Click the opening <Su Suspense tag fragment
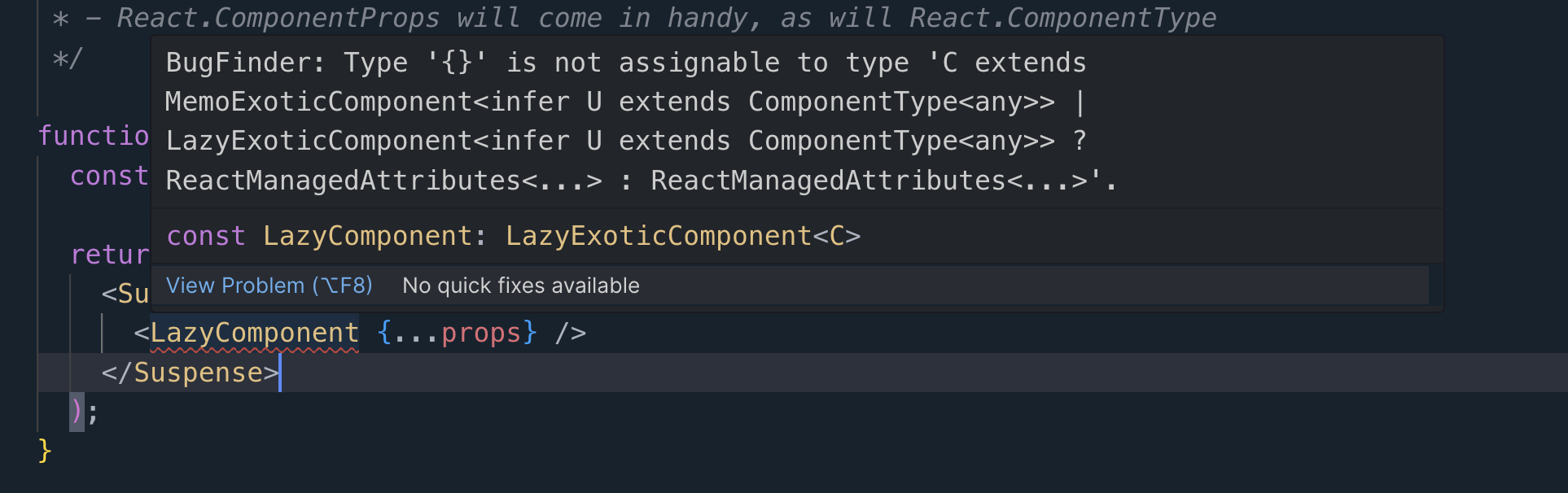 125,294
